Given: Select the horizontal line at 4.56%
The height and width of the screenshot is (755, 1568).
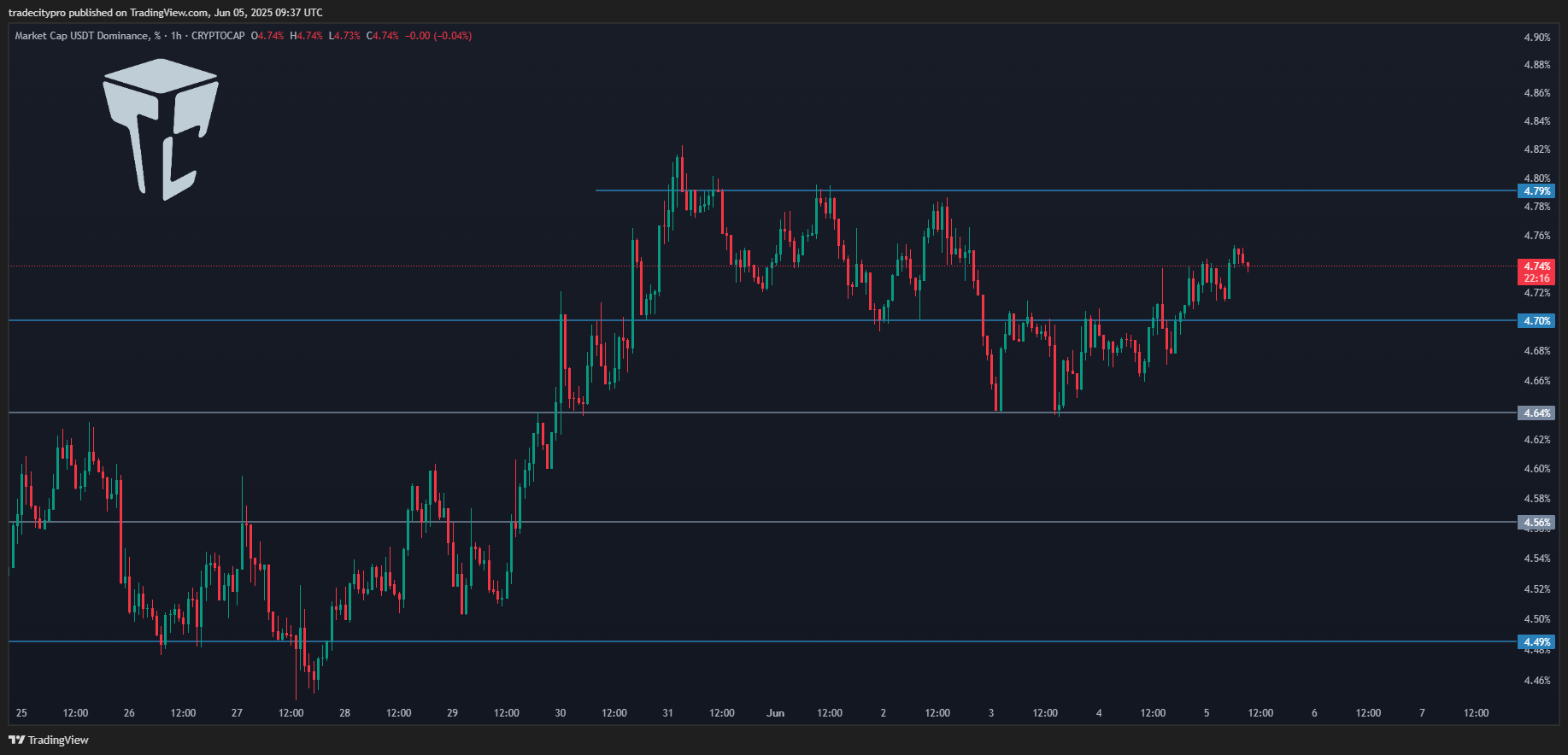Looking at the screenshot, I should tap(763, 522).
